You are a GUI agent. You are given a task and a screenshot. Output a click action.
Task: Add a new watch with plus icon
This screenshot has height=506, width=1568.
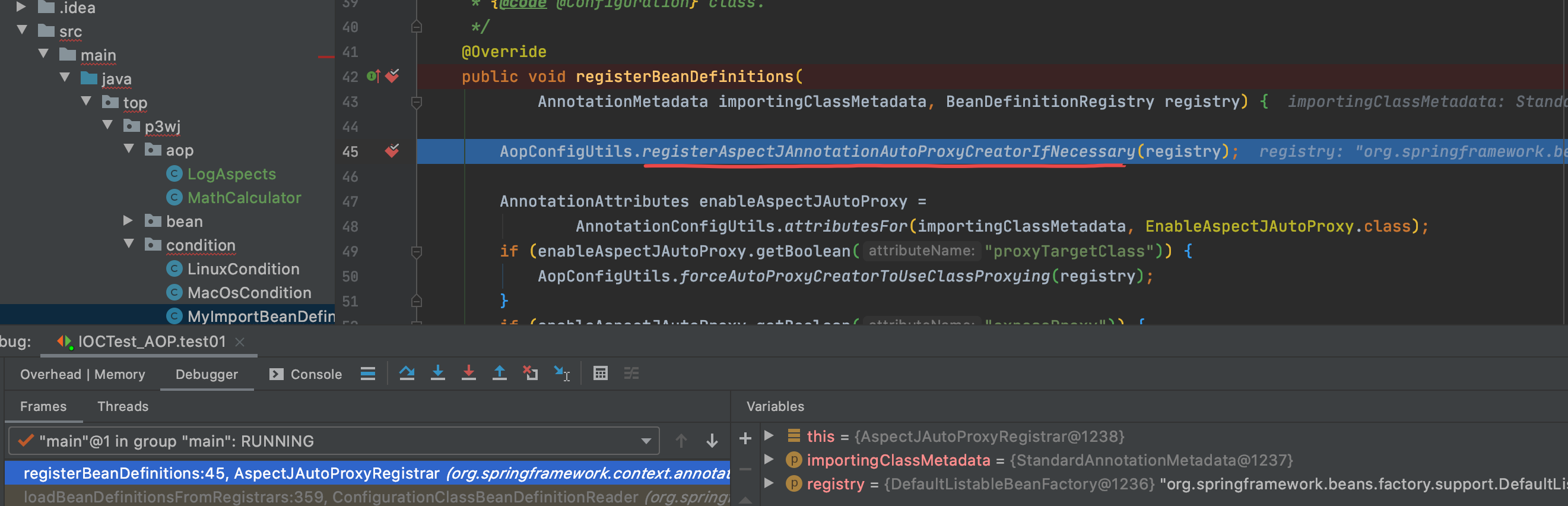click(745, 438)
